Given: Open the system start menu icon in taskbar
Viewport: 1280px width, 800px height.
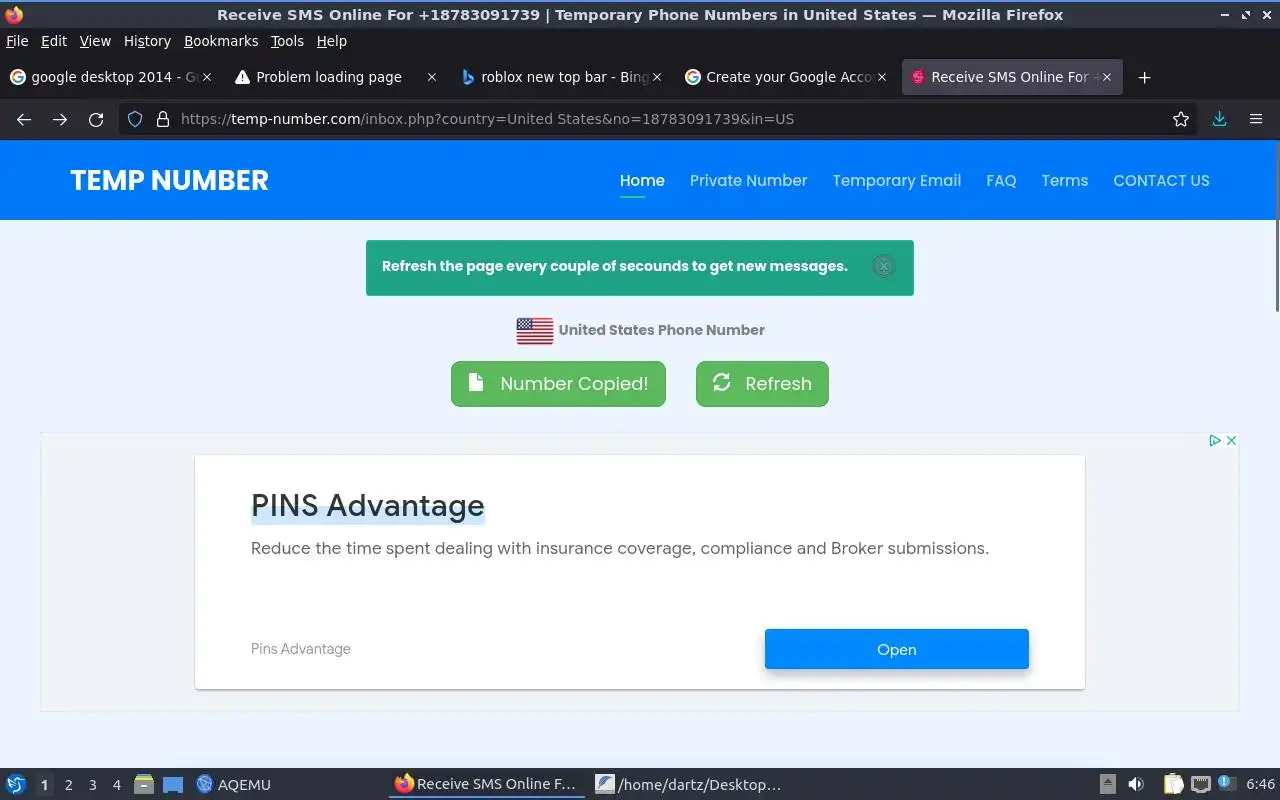Looking at the screenshot, I should pos(15,785).
